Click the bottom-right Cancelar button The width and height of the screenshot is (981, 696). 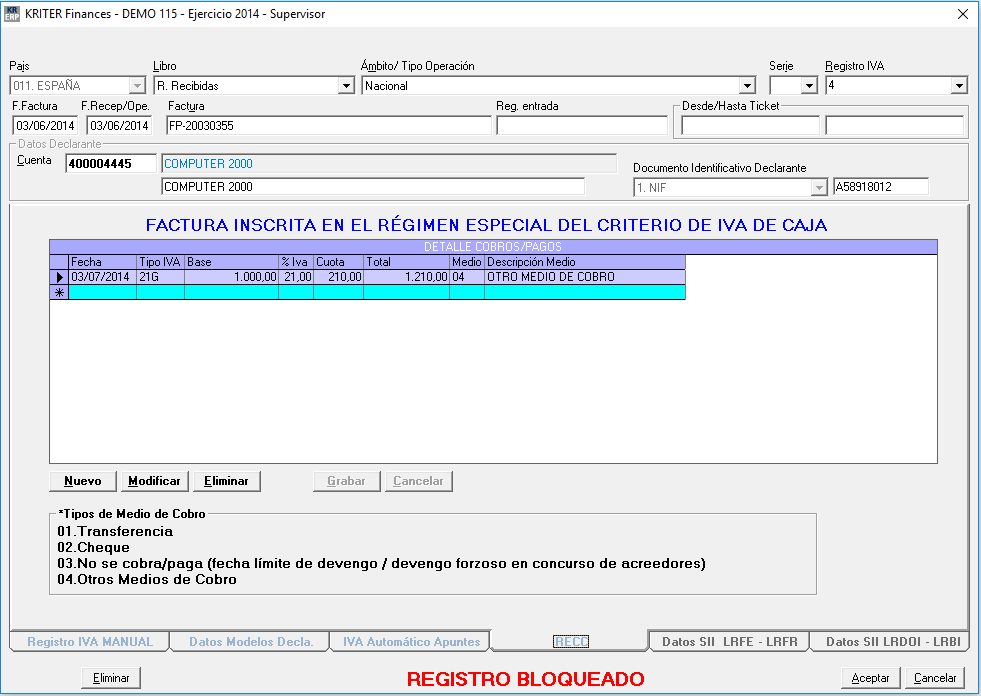click(x=935, y=678)
